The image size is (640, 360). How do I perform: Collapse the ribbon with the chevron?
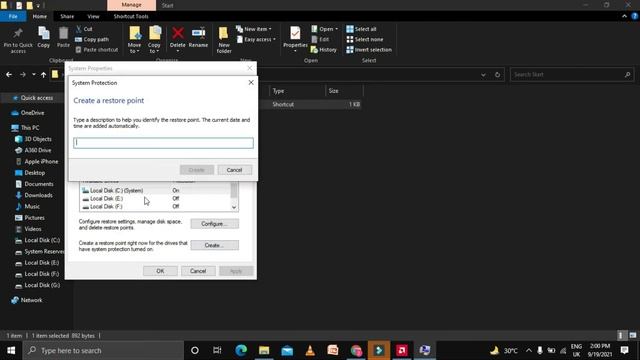tap(624, 16)
